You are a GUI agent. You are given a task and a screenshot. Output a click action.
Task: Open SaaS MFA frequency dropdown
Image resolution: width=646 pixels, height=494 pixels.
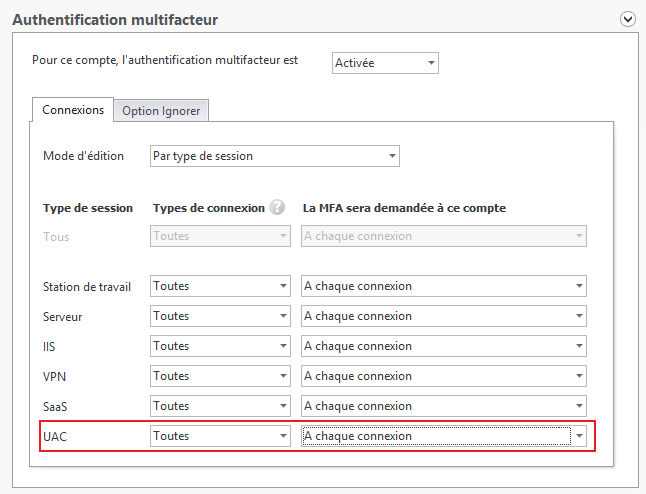click(x=444, y=406)
